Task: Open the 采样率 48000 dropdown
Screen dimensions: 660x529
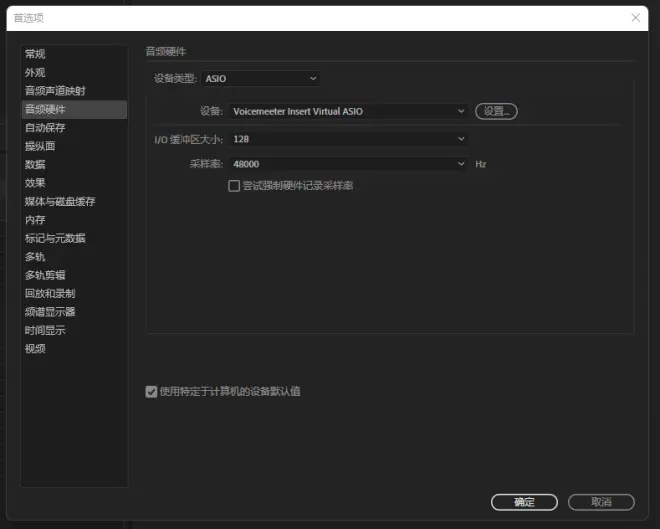Action: point(348,164)
